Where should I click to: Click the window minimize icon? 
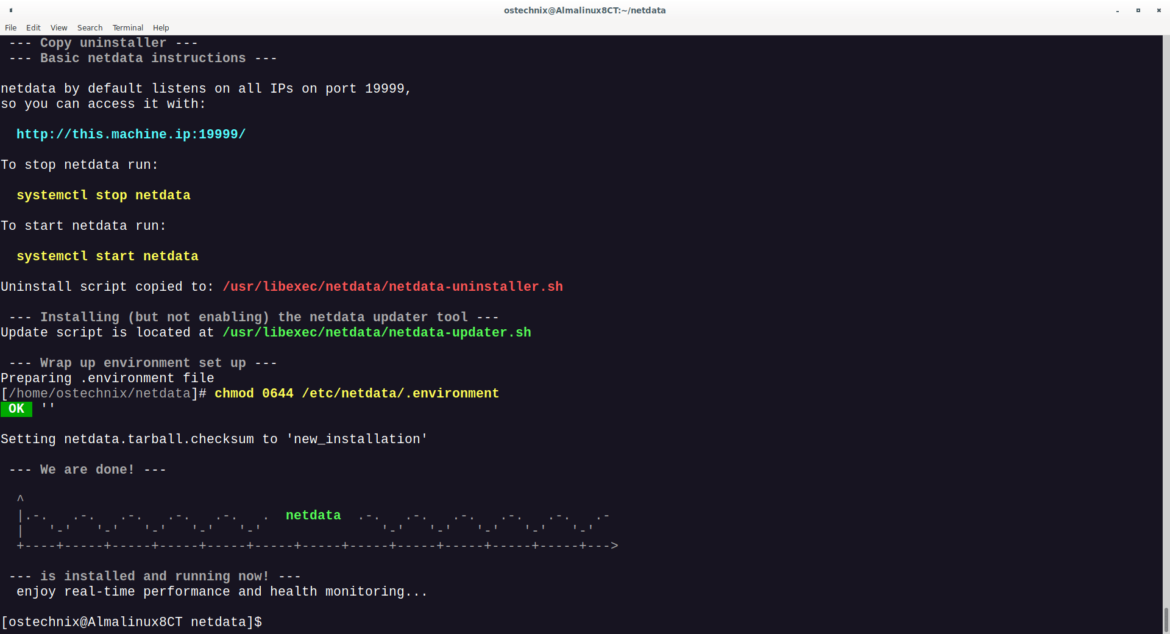click(1117, 10)
